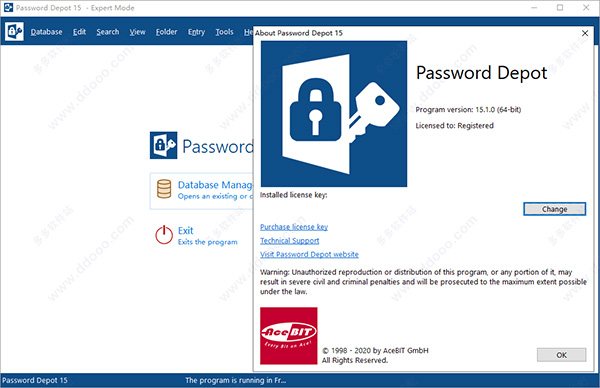
Task: Open the Entry menu
Action: coord(196,32)
